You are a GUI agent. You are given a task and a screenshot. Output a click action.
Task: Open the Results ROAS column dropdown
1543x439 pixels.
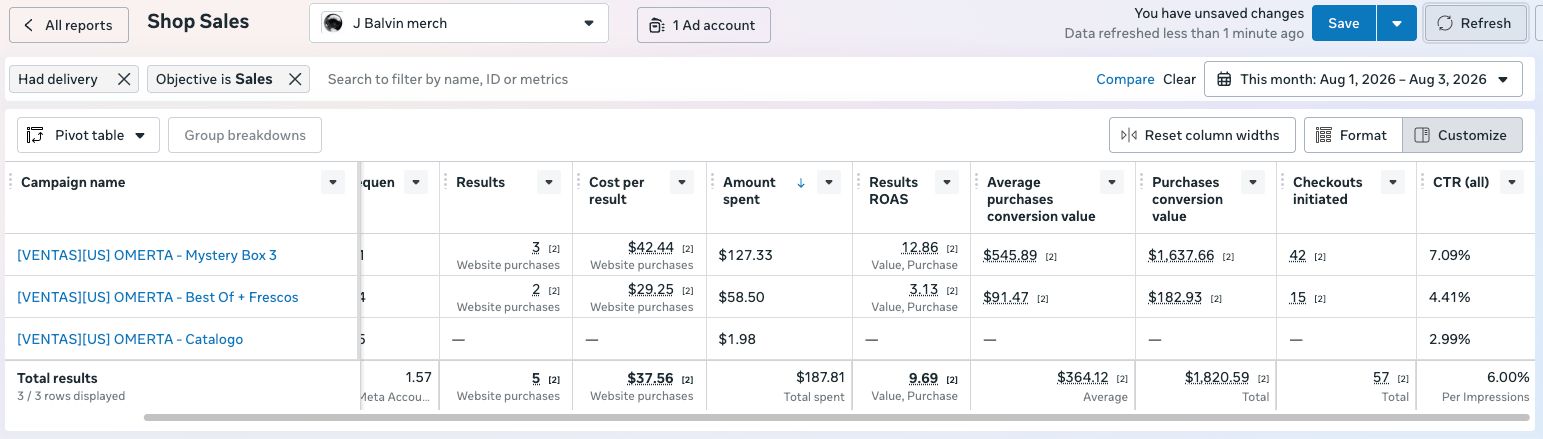pyautogui.click(x=946, y=182)
